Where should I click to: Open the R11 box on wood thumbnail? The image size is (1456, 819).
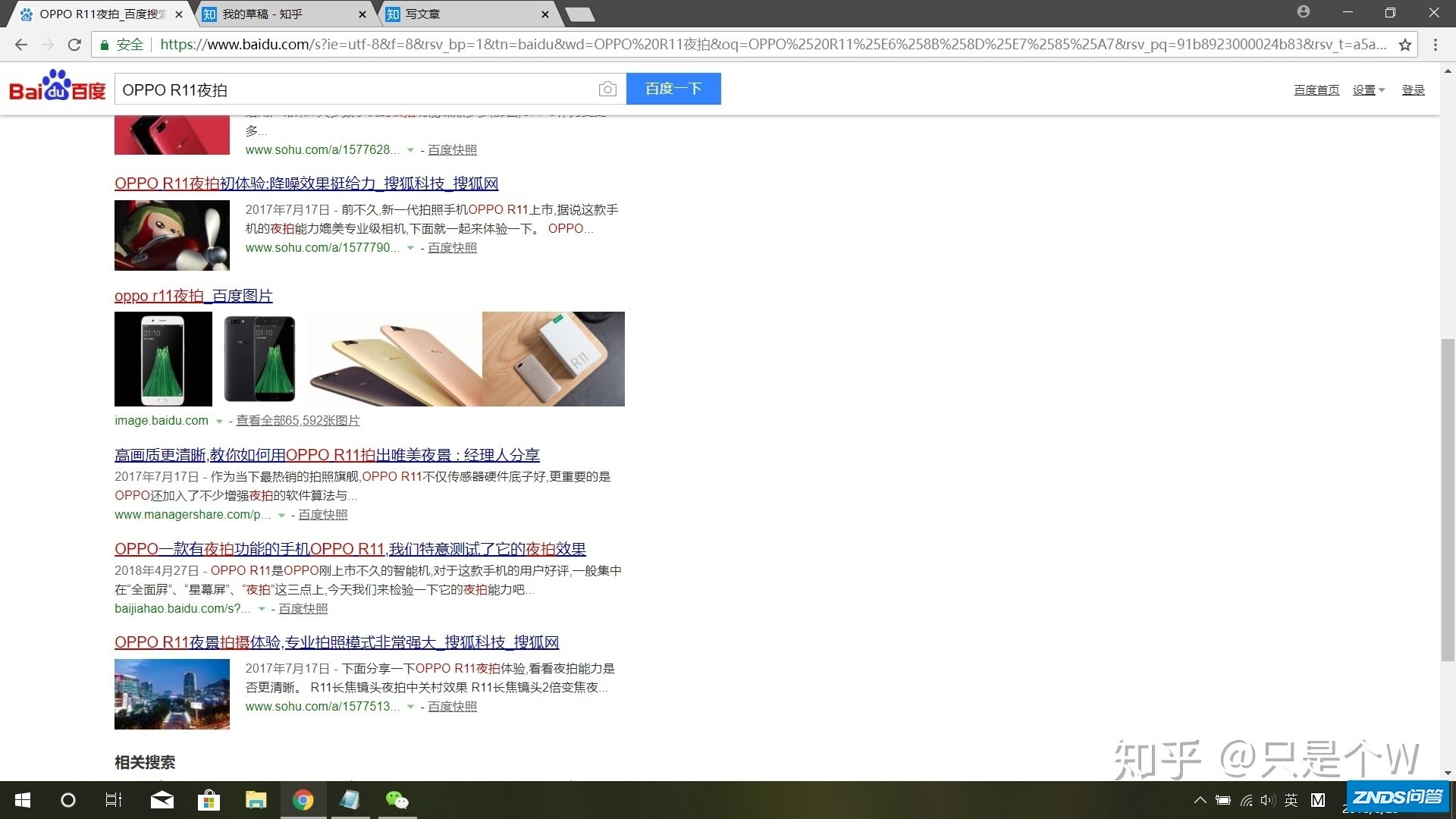(554, 359)
